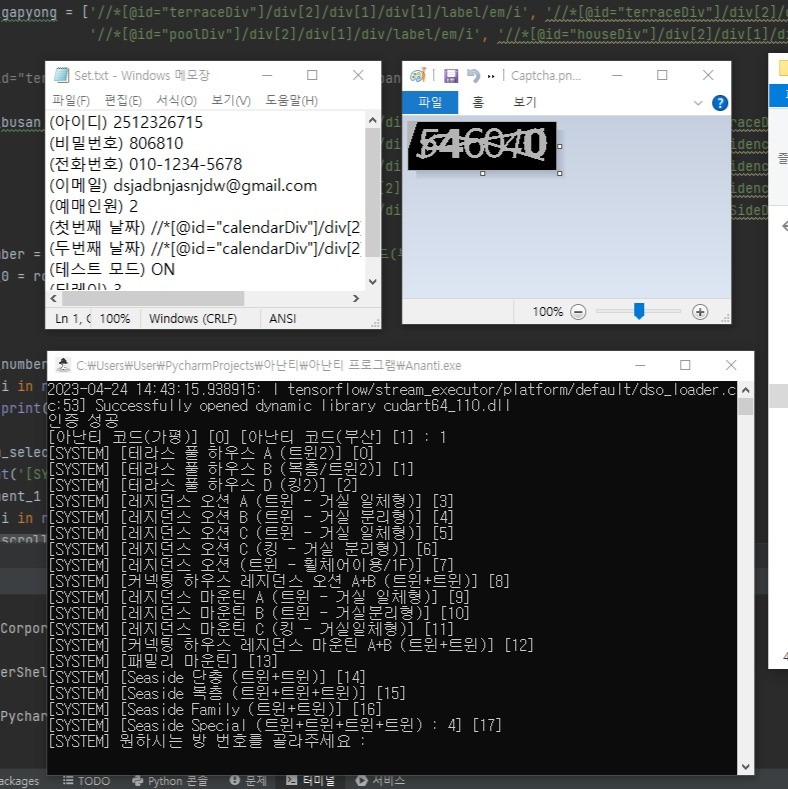This screenshot has width=788, height=789.
Task: Switch to the 보기 tab in Paint
Action: pos(525,102)
